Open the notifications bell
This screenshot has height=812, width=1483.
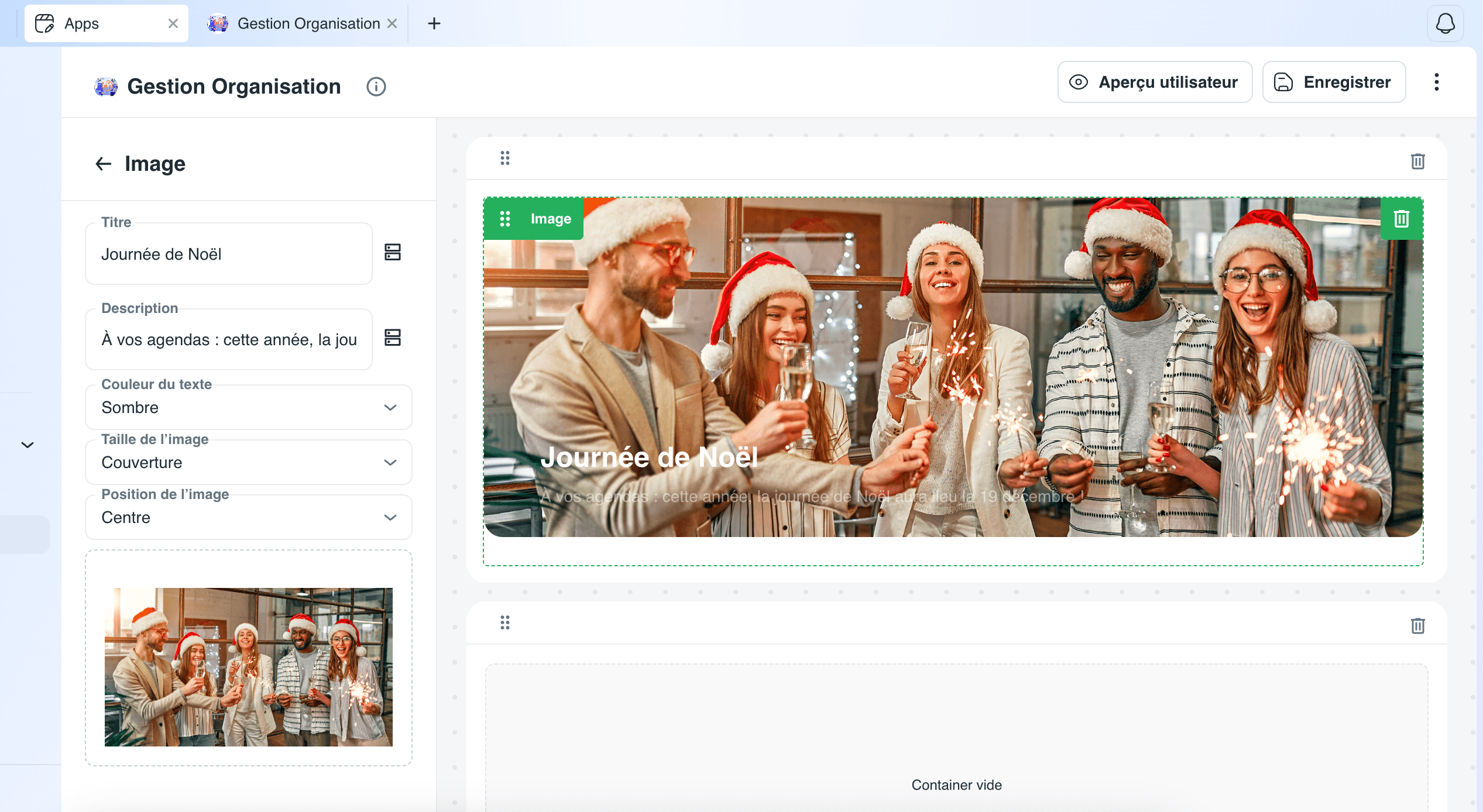click(x=1445, y=23)
